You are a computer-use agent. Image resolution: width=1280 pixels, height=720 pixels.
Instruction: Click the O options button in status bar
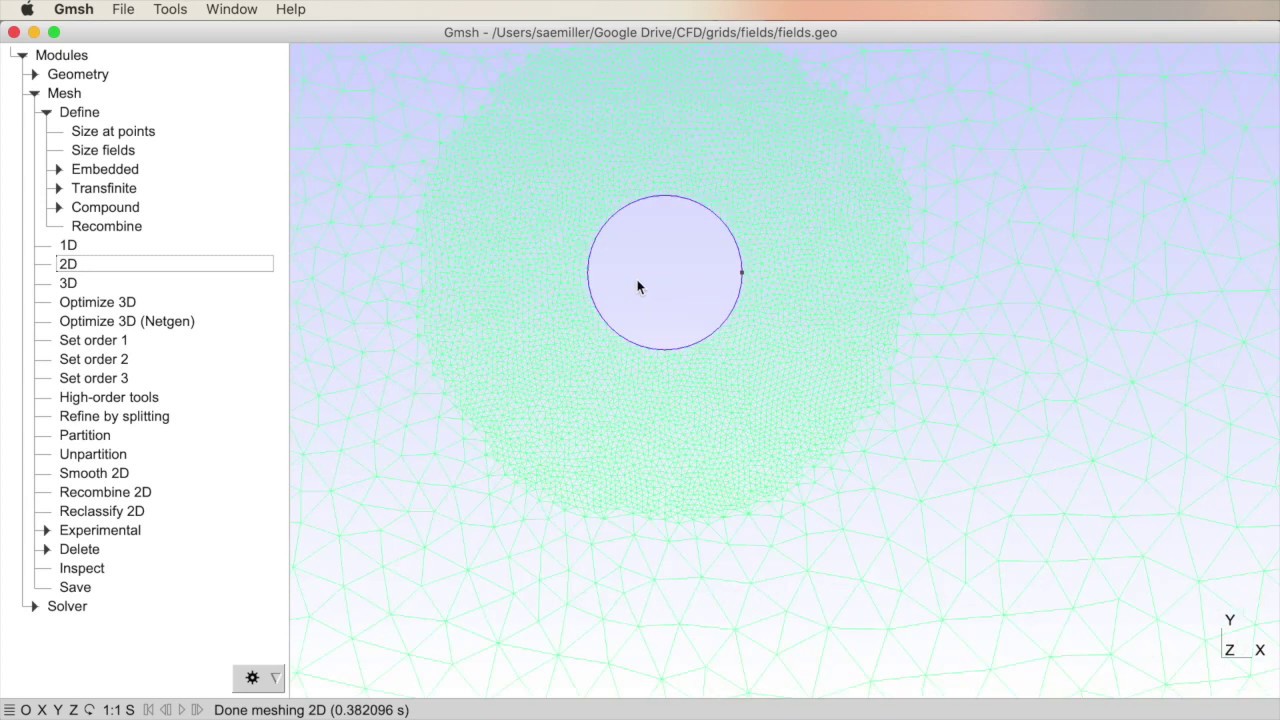26,710
